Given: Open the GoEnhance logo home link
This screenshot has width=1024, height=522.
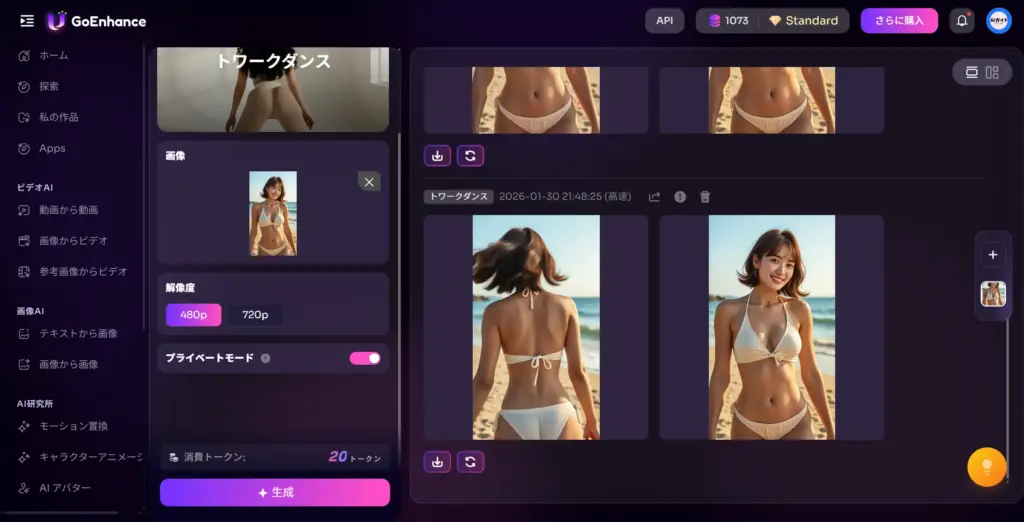Looking at the screenshot, I should [97, 21].
